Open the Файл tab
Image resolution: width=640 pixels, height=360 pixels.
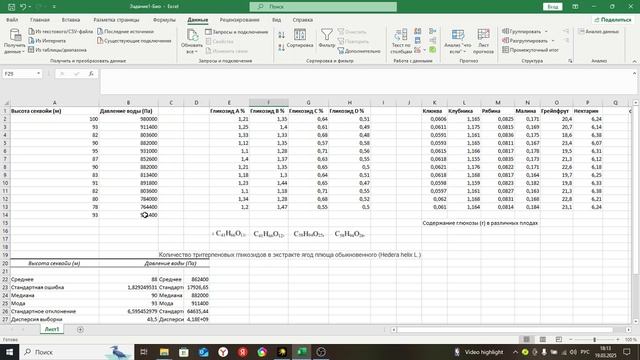click(x=12, y=20)
